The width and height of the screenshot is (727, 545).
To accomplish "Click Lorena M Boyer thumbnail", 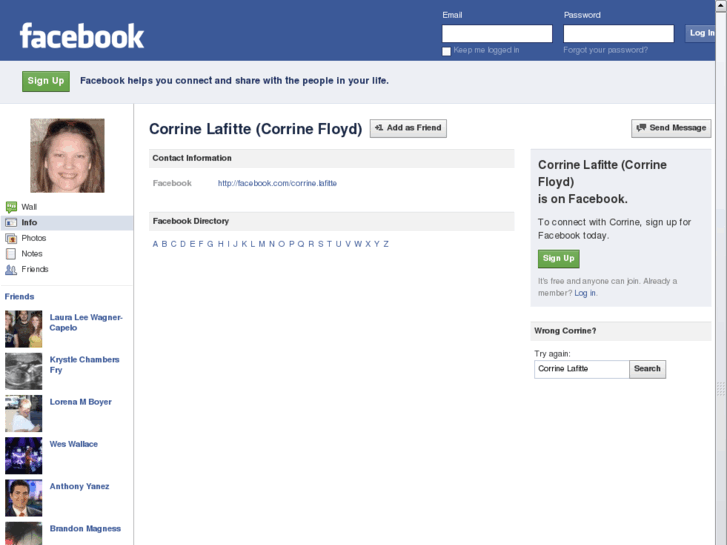I will [24, 413].
